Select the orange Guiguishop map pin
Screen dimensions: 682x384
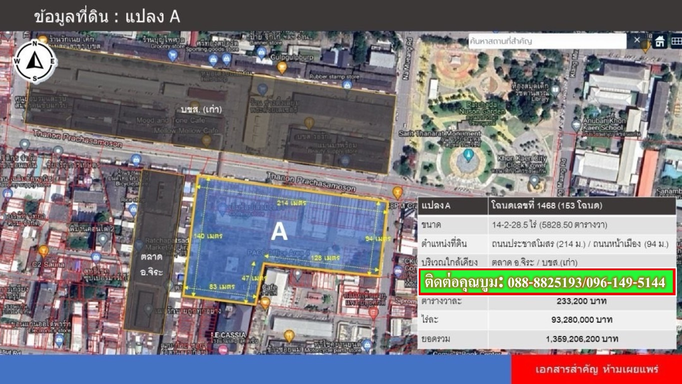coord(282,67)
